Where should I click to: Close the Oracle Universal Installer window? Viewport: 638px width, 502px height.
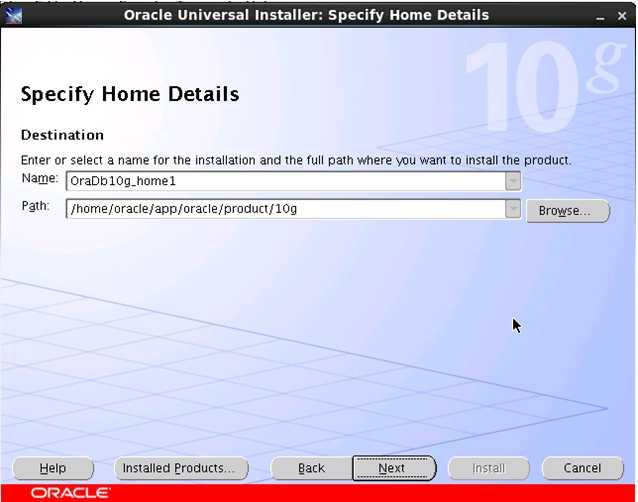coord(622,16)
